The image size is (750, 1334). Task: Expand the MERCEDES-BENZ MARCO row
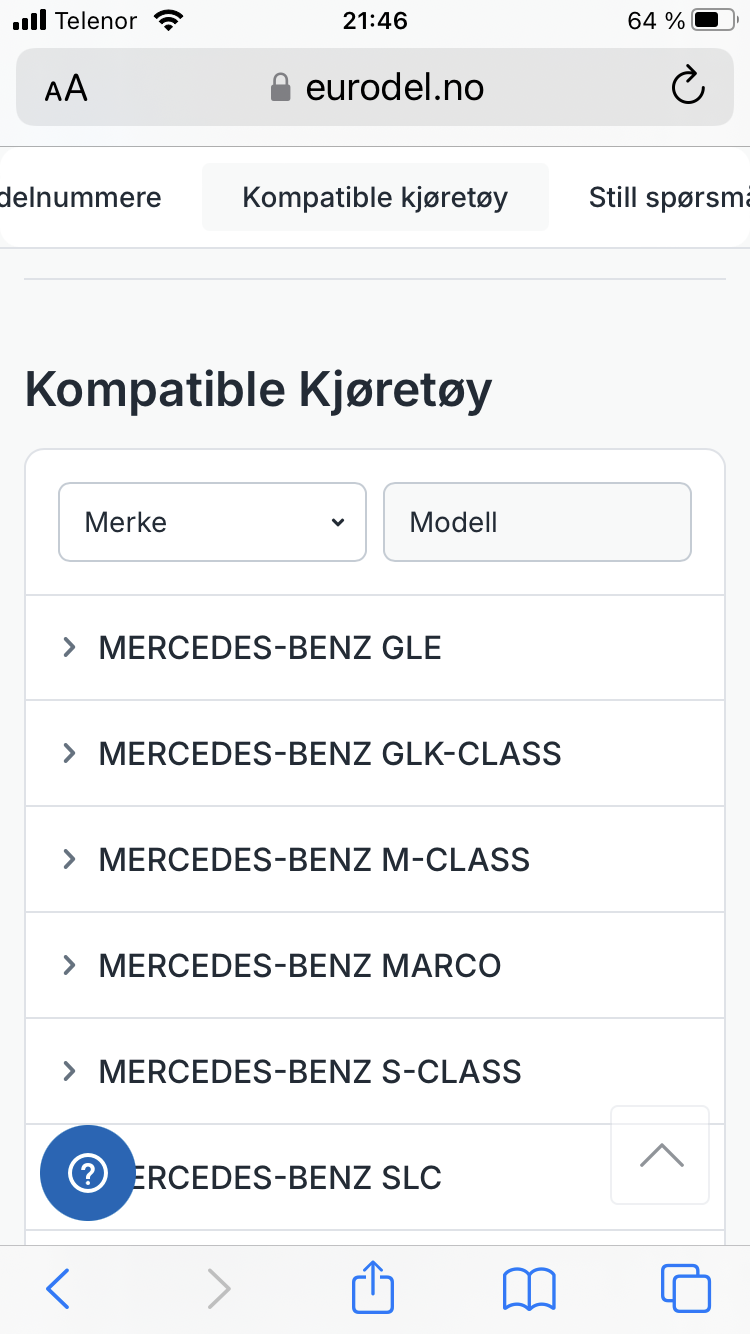(300, 965)
